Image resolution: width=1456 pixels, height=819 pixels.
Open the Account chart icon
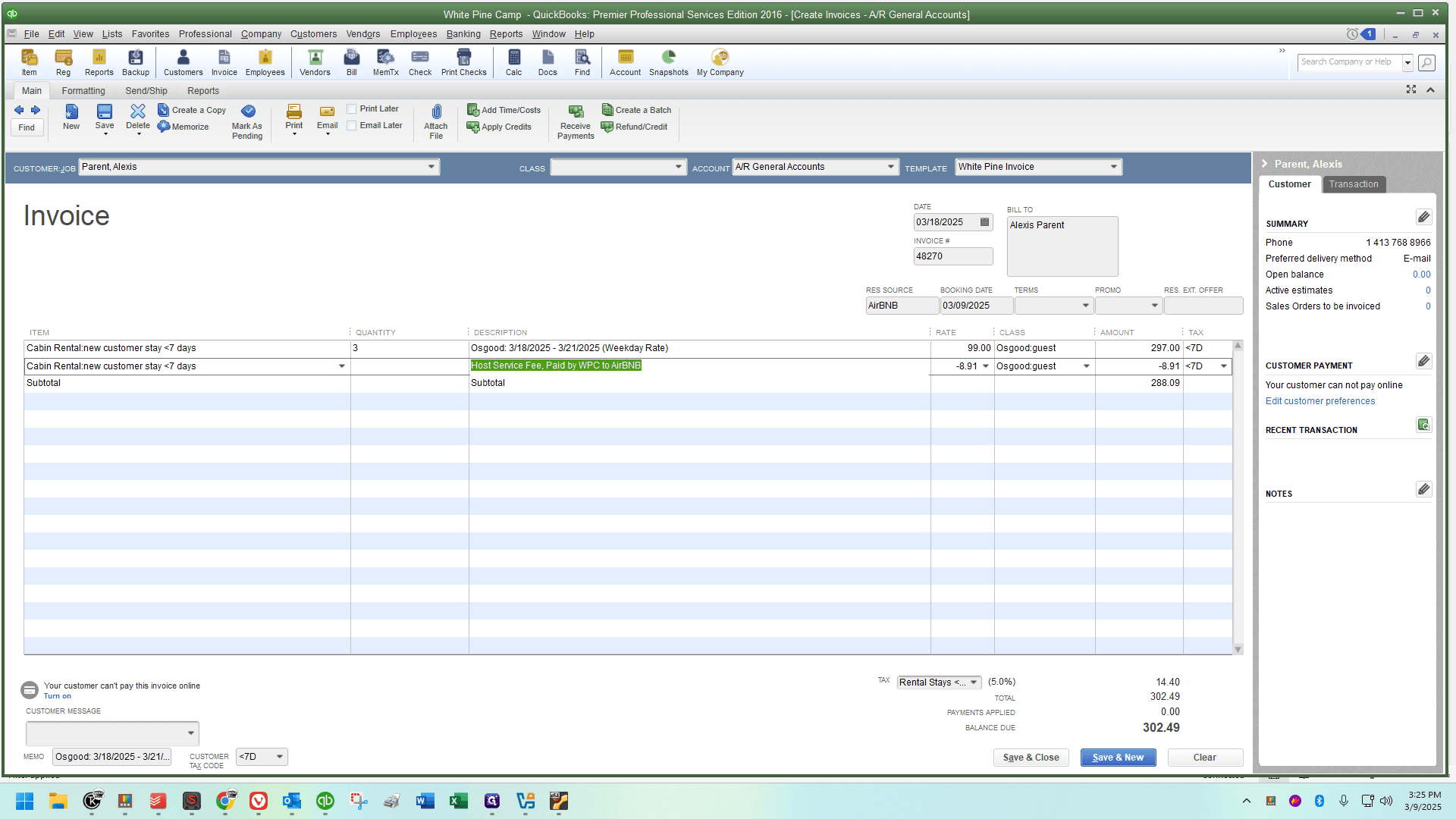[x=625, y=62]
